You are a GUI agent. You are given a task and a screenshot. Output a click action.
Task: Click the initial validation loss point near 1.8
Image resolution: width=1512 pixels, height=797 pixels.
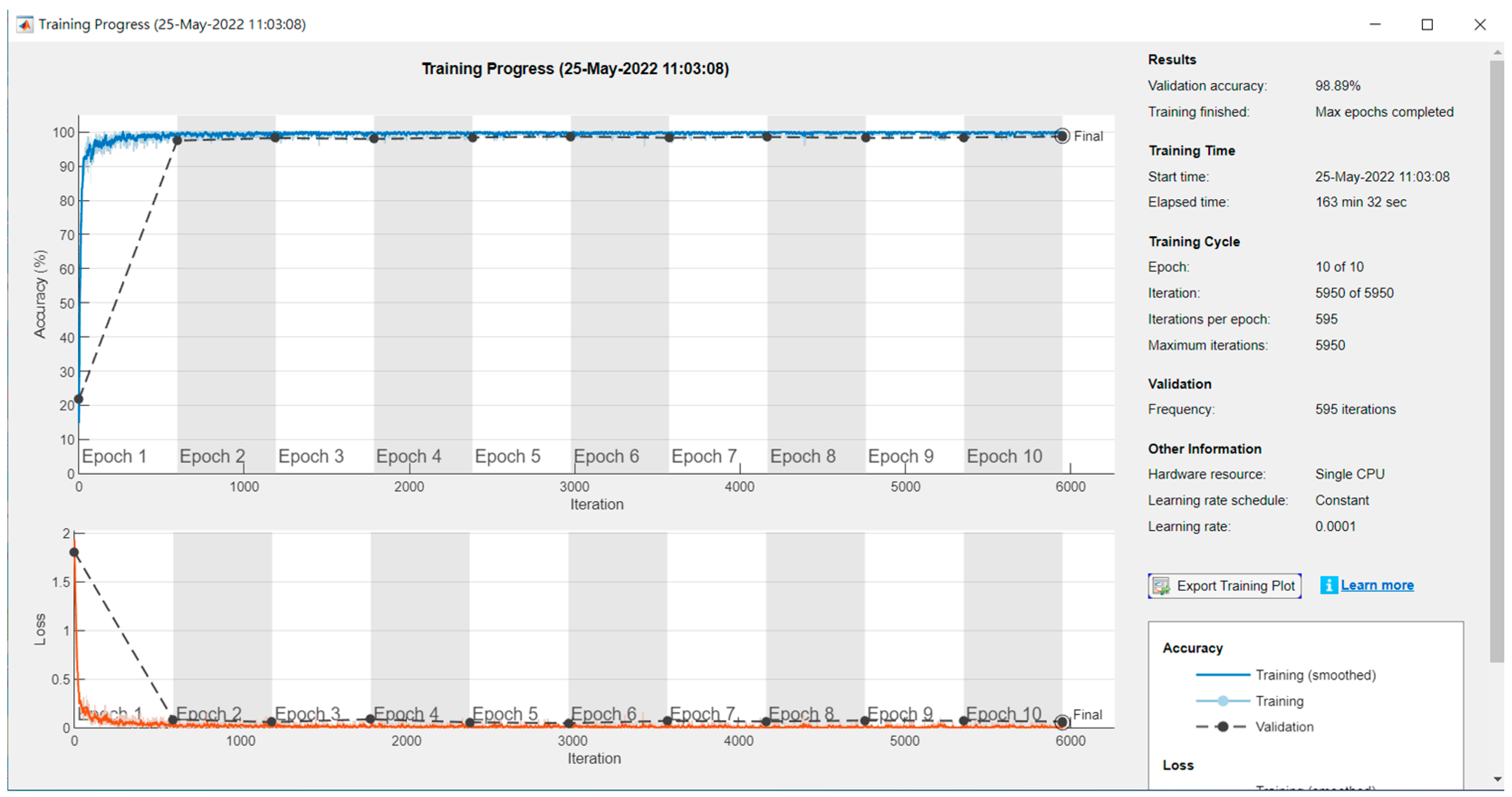pos(75,552)
